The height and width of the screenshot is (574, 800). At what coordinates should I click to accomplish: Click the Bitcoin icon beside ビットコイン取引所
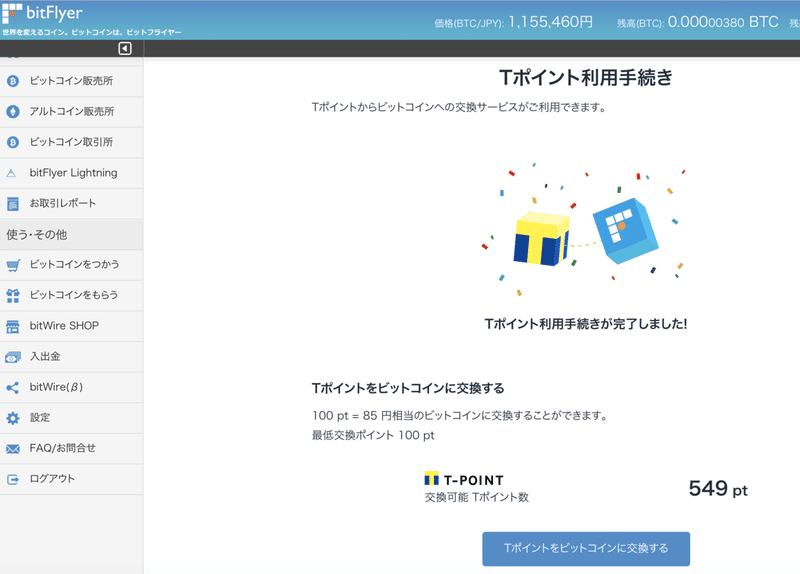pos(13,142)
